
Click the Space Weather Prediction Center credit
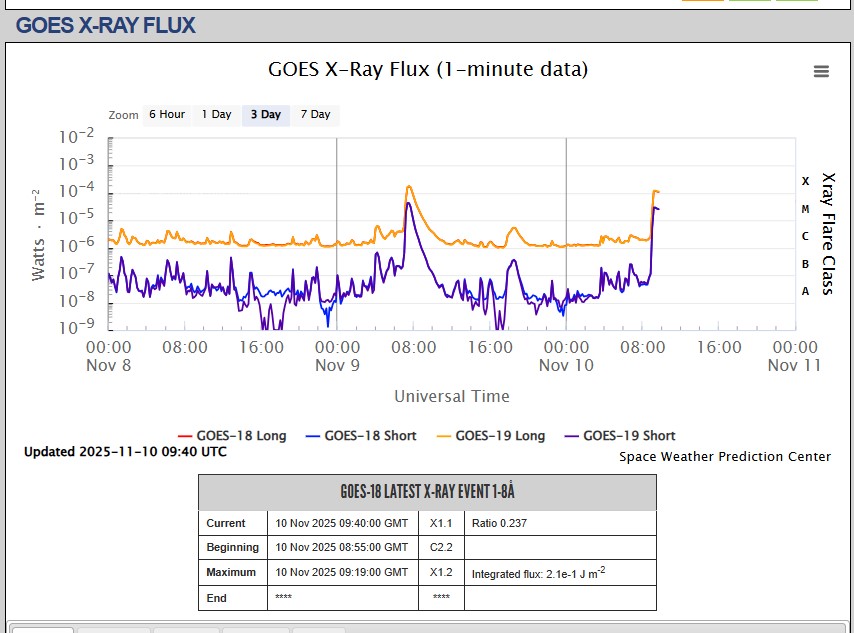(x=724, y=457)
